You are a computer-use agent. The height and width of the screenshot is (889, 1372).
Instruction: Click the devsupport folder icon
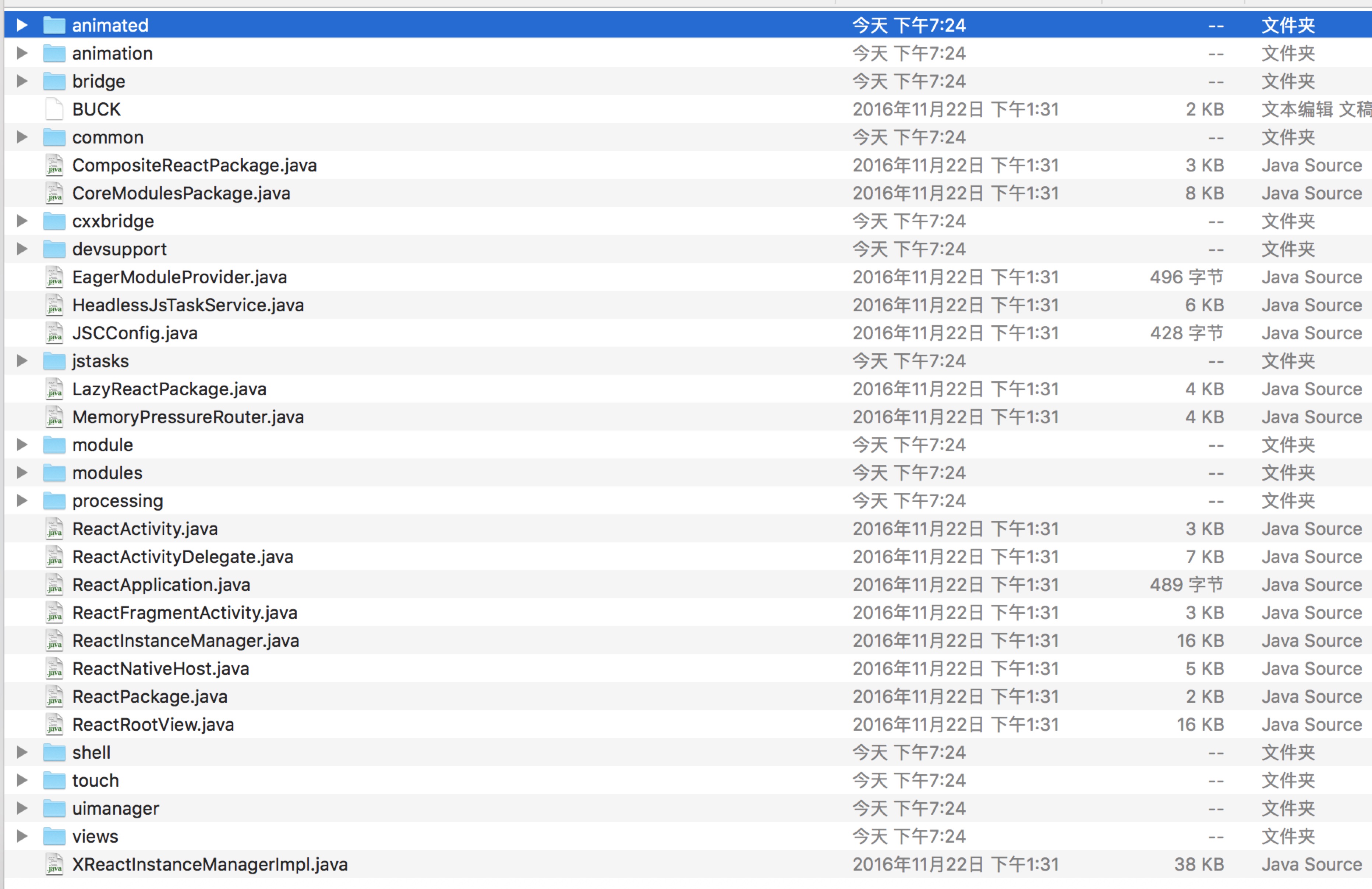(54, 248)
